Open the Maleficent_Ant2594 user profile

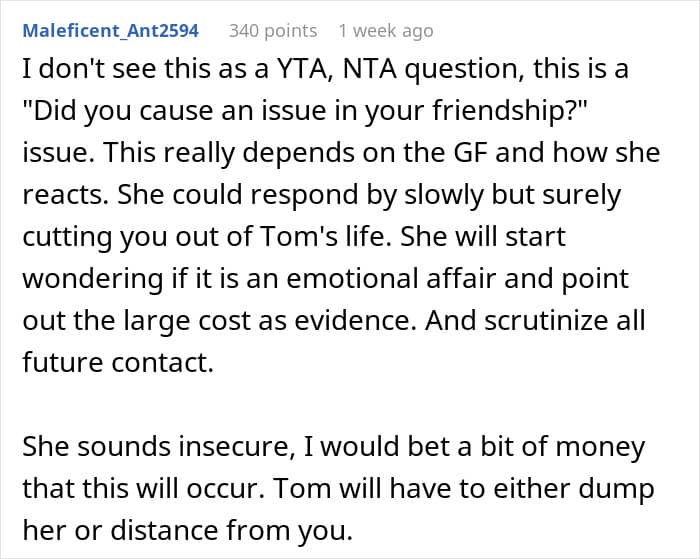pyautogui.click(x=110, y=30)
